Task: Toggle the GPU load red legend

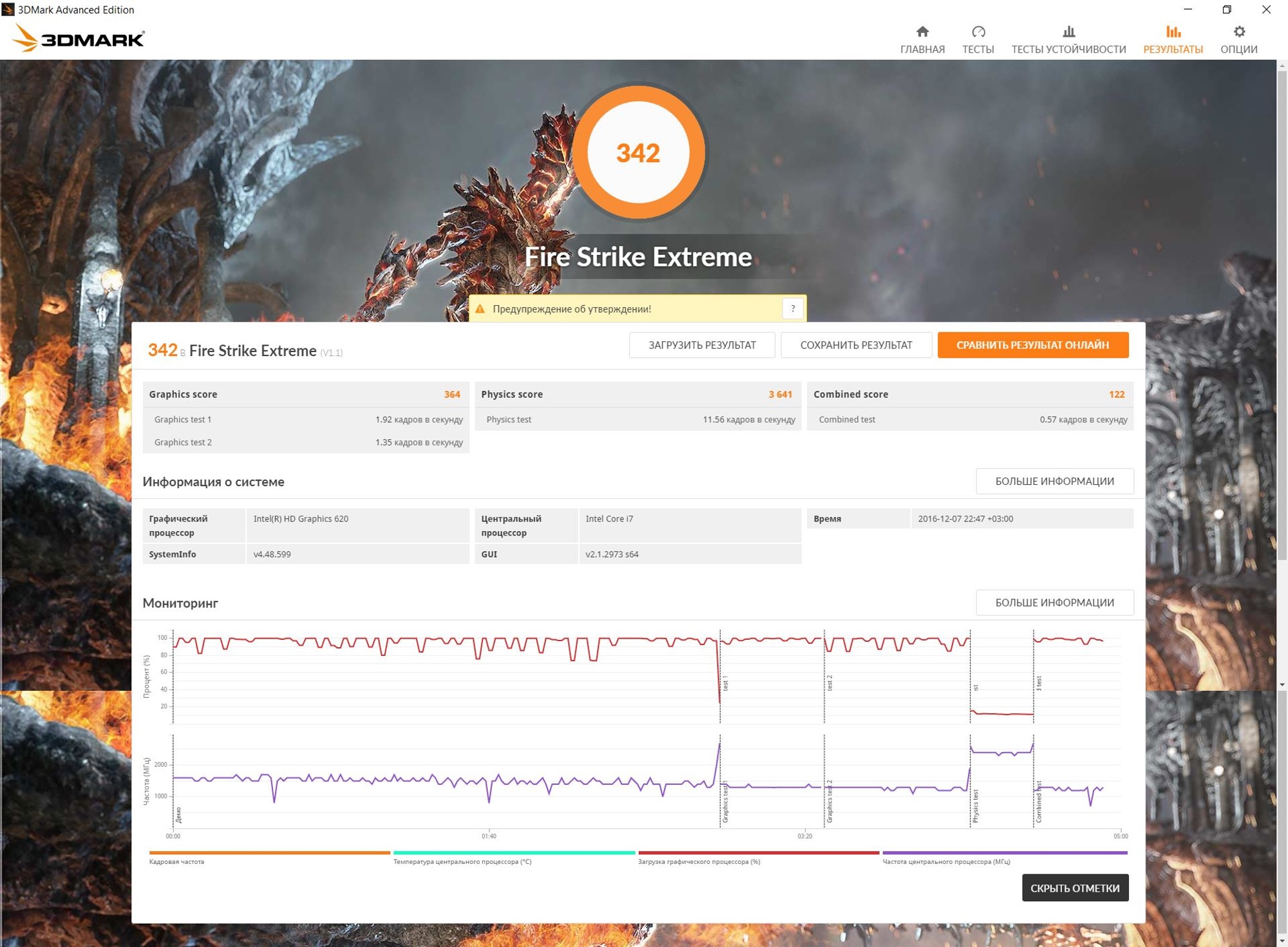Action: [x=759, y=857]
